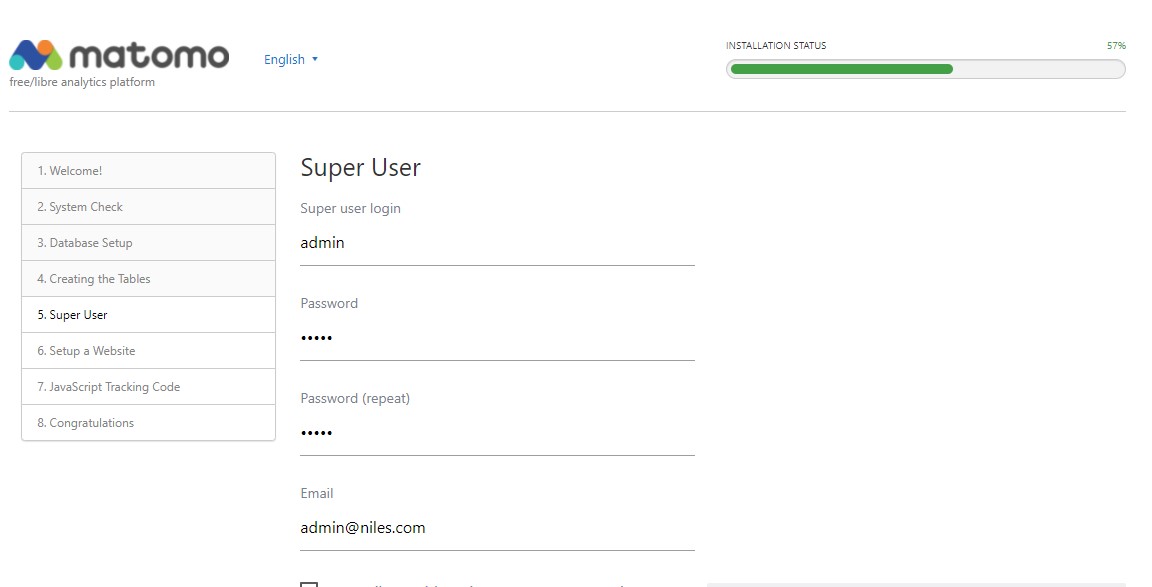Click the Super User heading

coord(361,167)
